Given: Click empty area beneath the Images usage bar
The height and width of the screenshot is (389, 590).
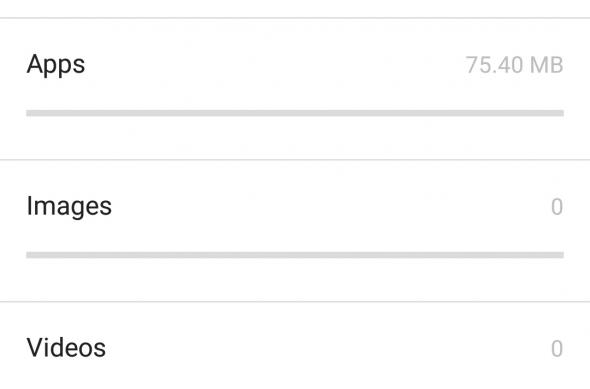Looking at the screenshot, I should pos(295,279).
